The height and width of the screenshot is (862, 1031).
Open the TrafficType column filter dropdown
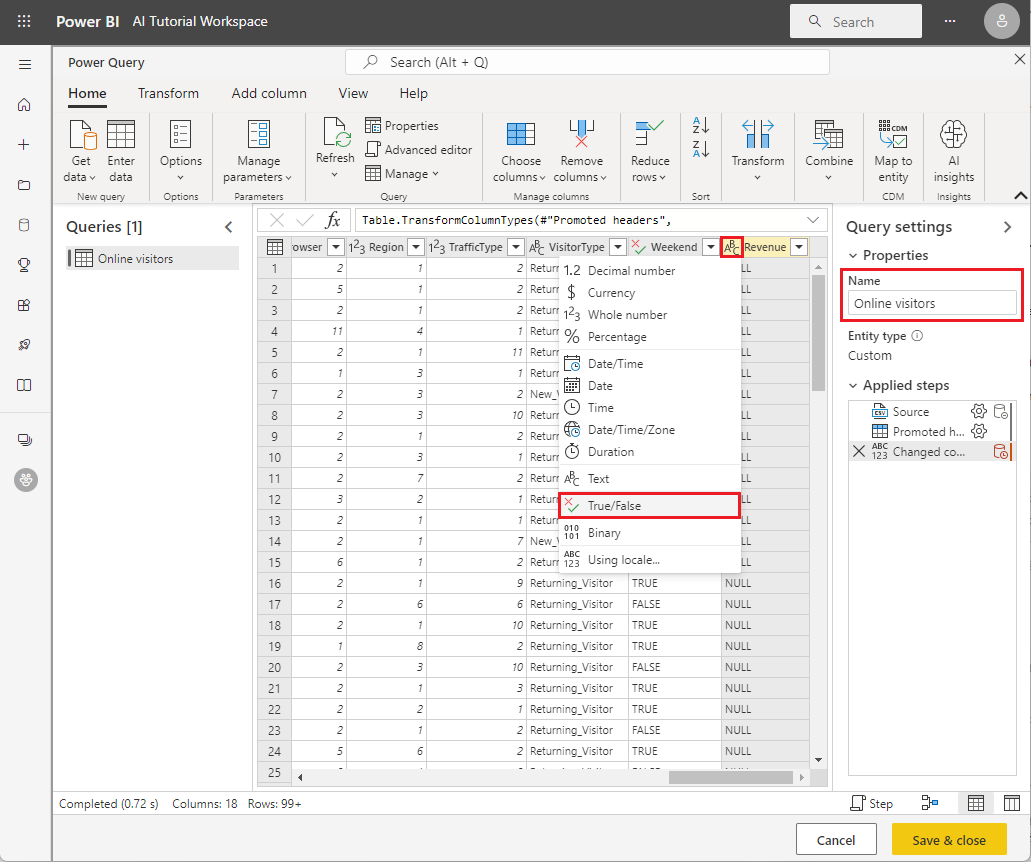[x=516, y=247]
